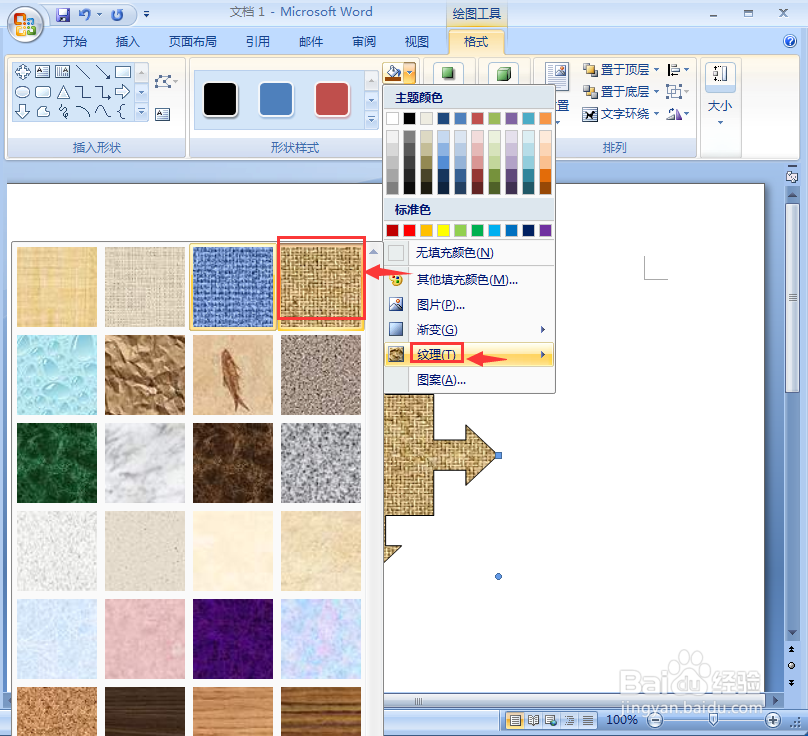Image resolution: width=808 pixels, height=736 pixels.
Task: Open the 引用 ribbon tab
Action: tap(258, 41)
